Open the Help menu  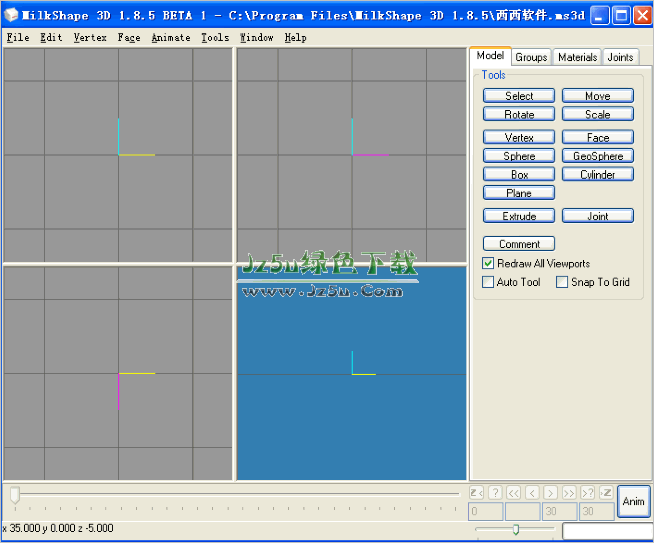(x=295, y=38)
